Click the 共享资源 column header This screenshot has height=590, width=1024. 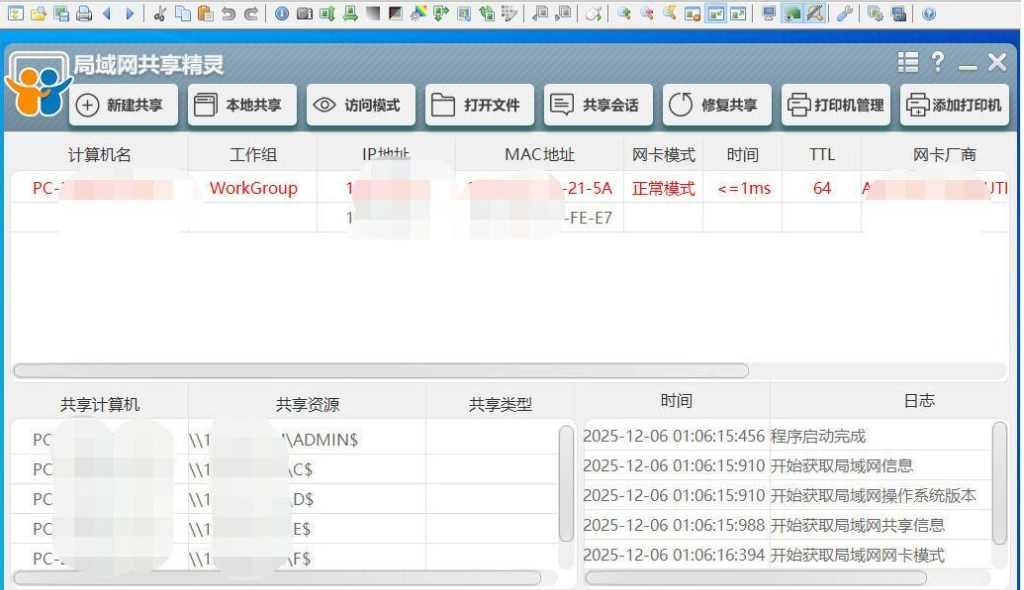[x=307, y=405]
